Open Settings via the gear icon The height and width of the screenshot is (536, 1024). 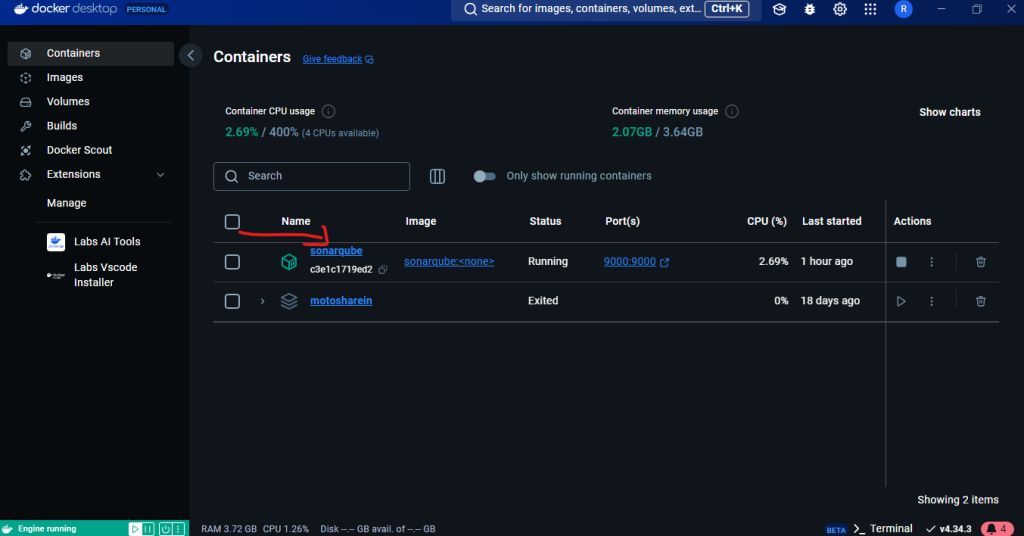coord(840,9)
